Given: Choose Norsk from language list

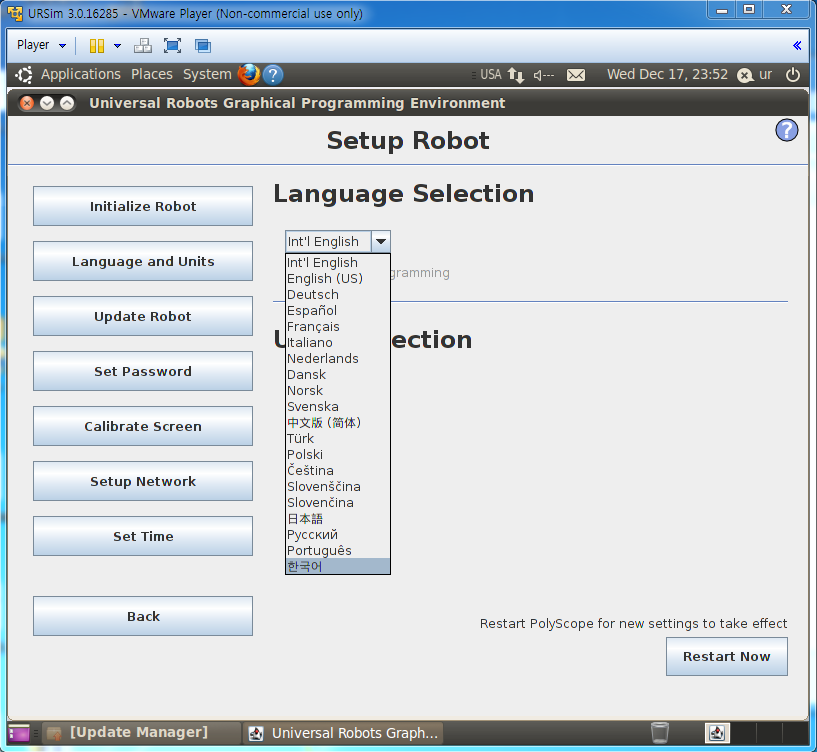Looking at the screenshot, I should [338, 390].
